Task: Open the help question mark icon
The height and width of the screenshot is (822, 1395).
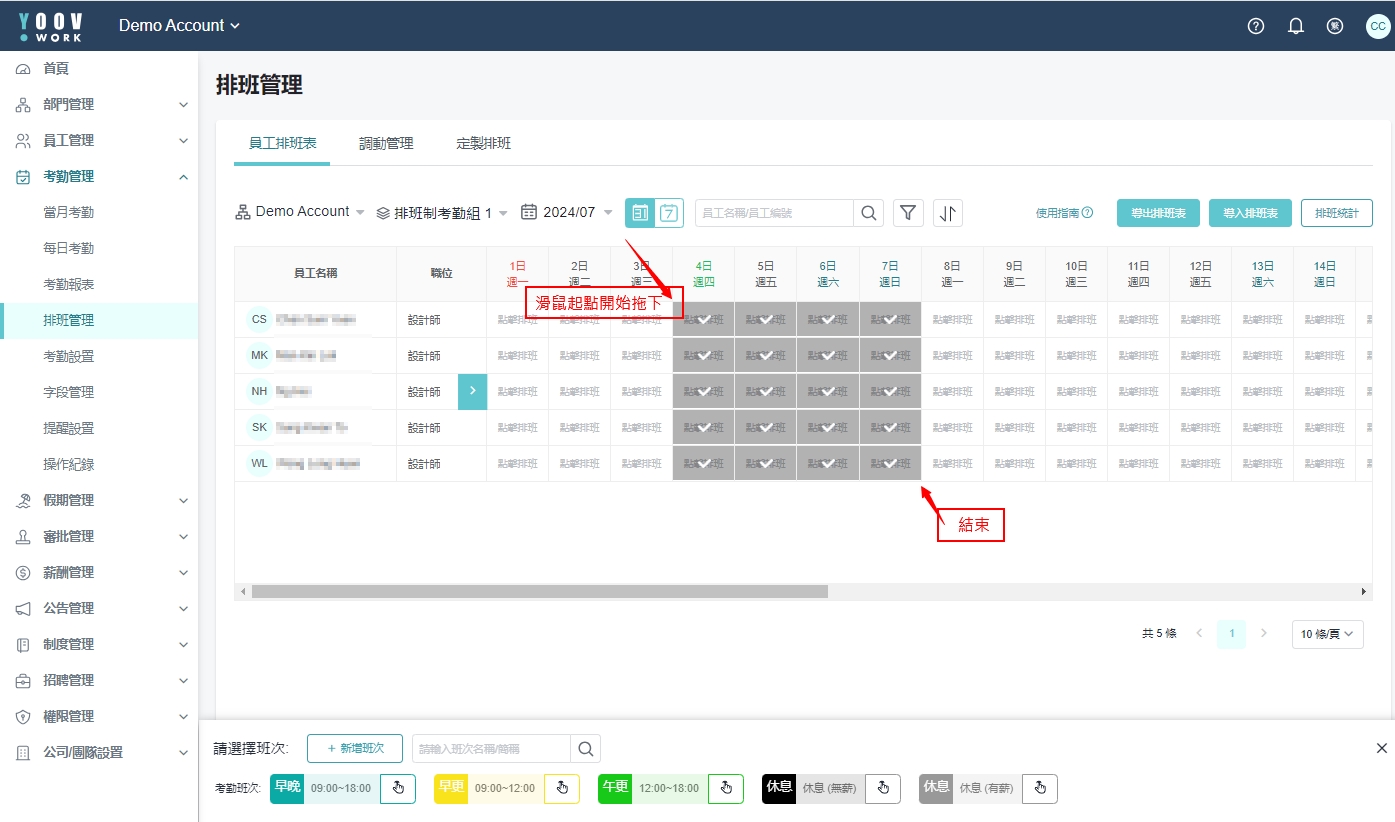Action: [x=1256, y=27]
